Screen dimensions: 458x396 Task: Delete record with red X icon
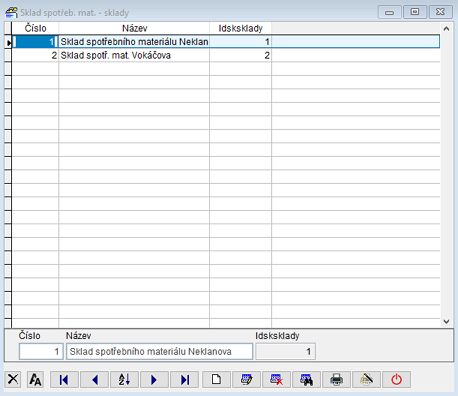pyautogui.click(x=276, y=379)
